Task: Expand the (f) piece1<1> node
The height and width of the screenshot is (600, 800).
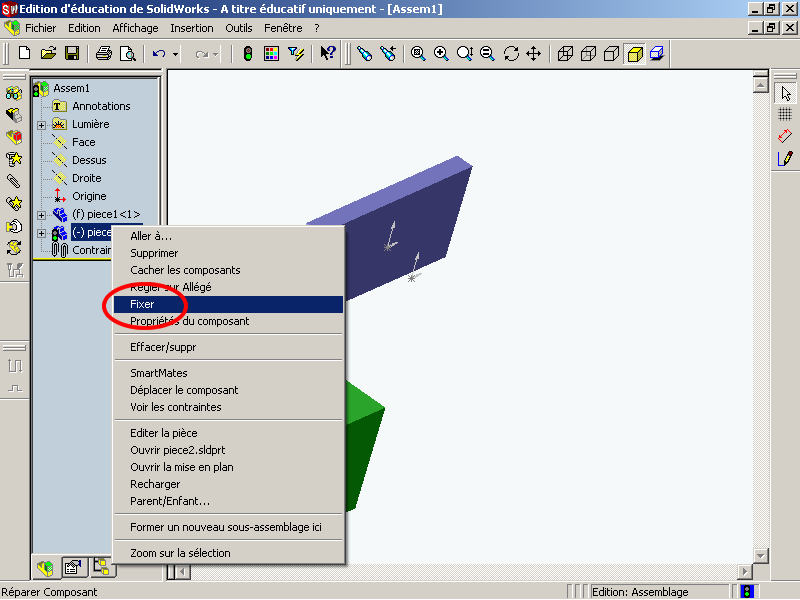Action: tap(42, 215)
